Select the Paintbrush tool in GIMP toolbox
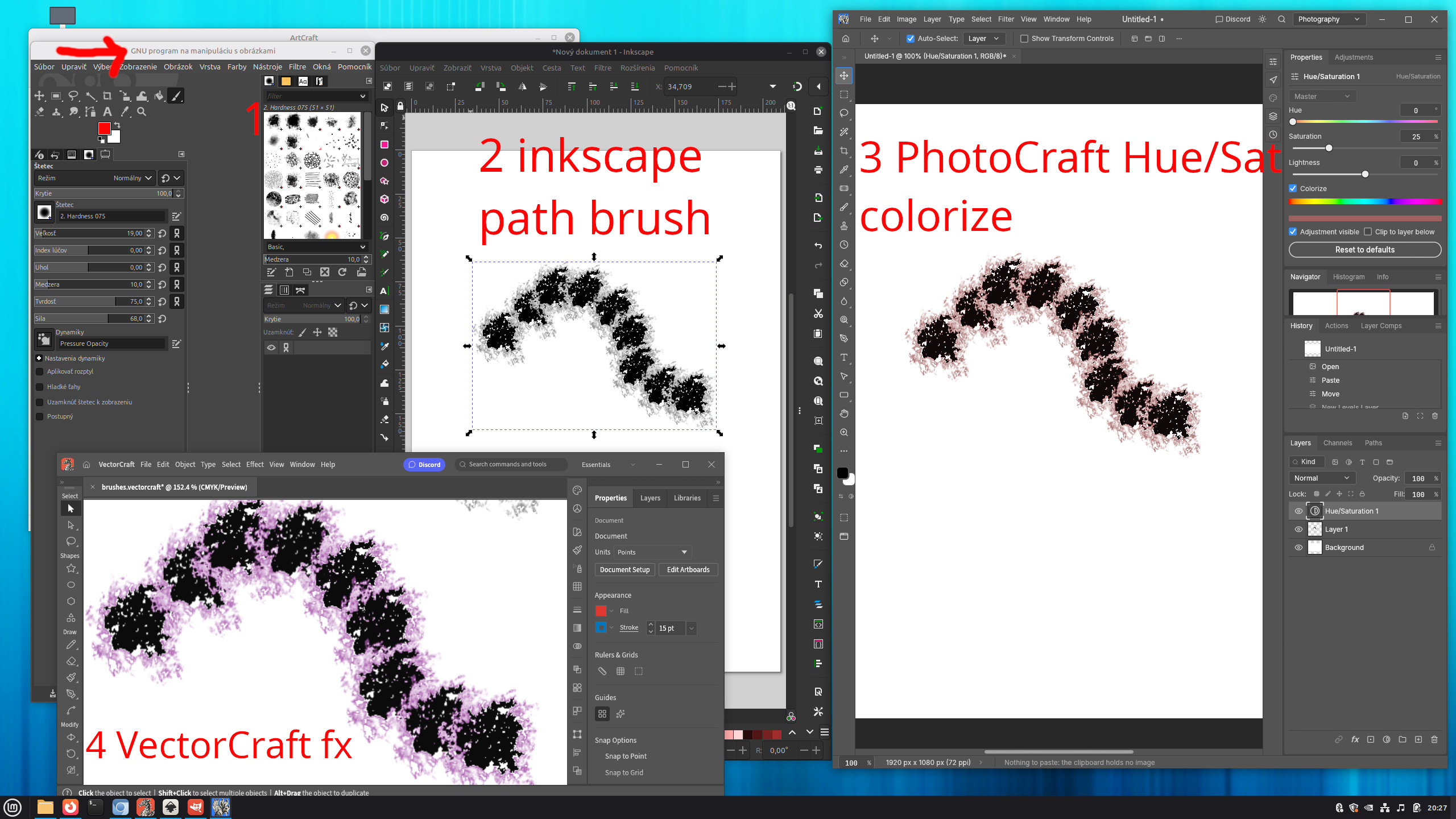 coord(176,96)
